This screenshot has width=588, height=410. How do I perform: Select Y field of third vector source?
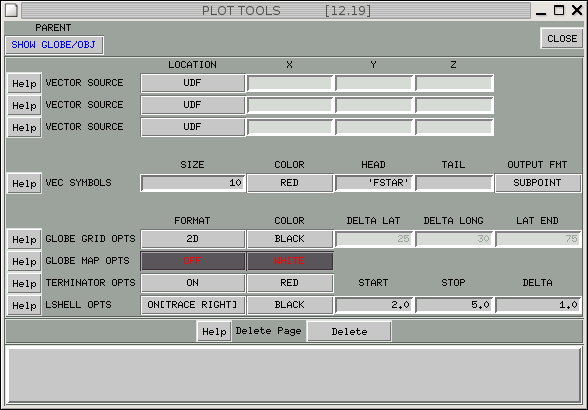point(374,127)
